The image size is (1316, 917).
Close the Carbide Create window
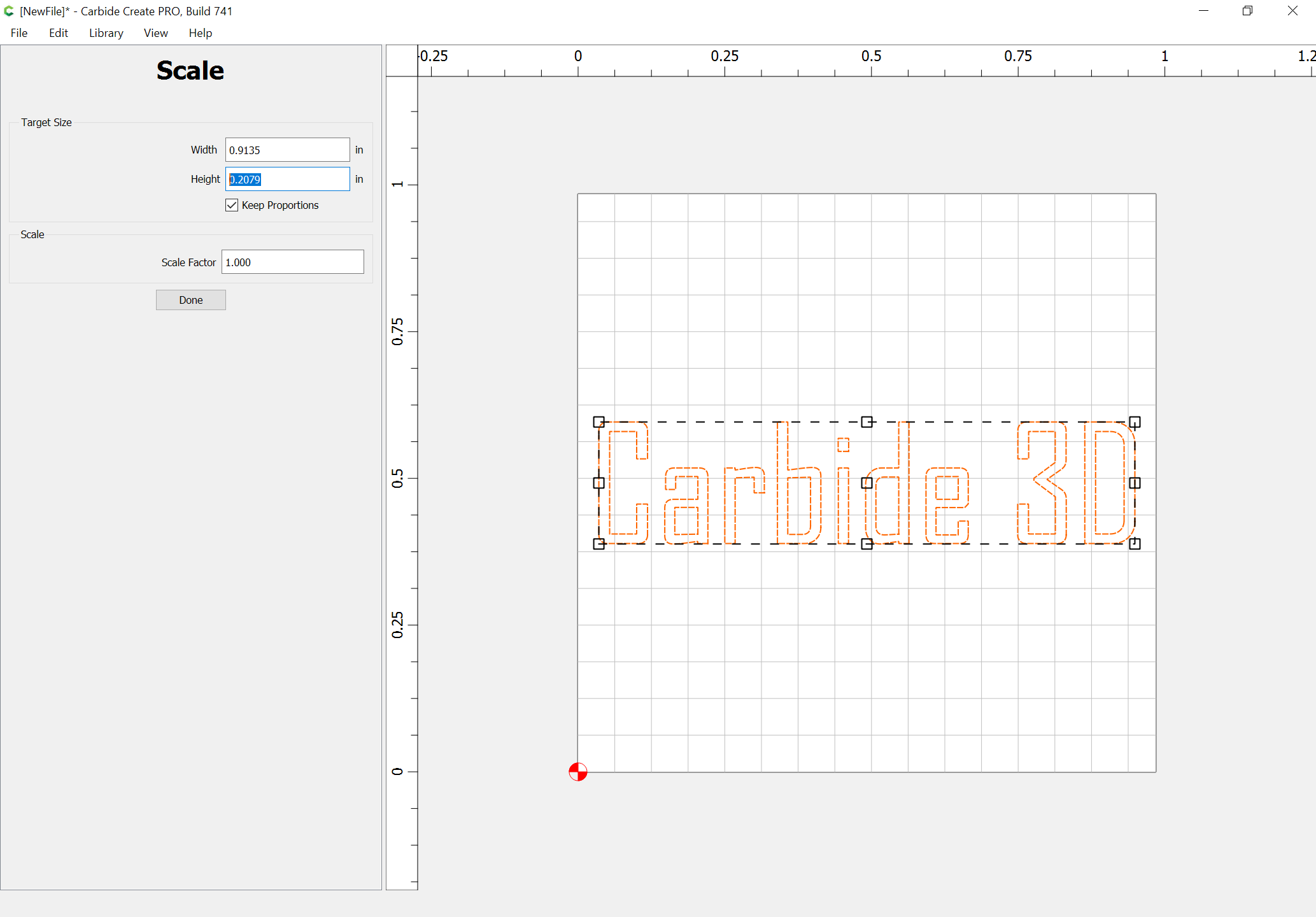pos(1292,11)
